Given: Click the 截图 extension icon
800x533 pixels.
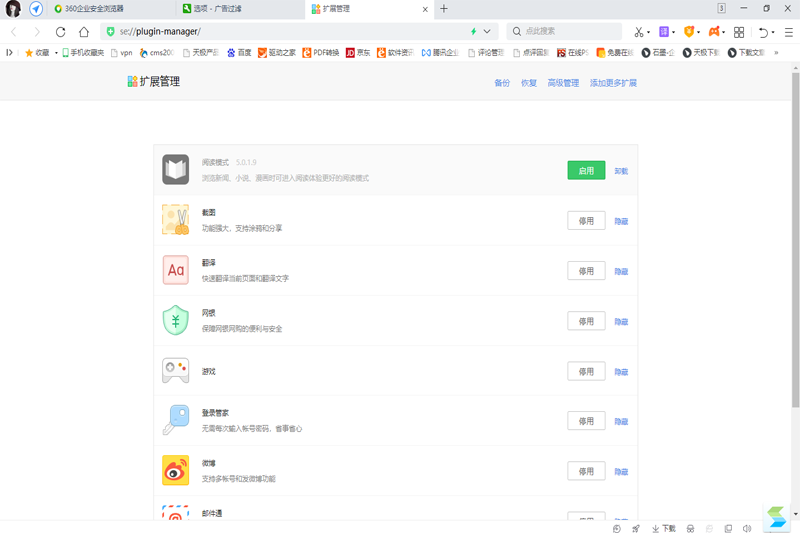Looking at the screenshot, I should pyautogui.click(x=176, y=220).
